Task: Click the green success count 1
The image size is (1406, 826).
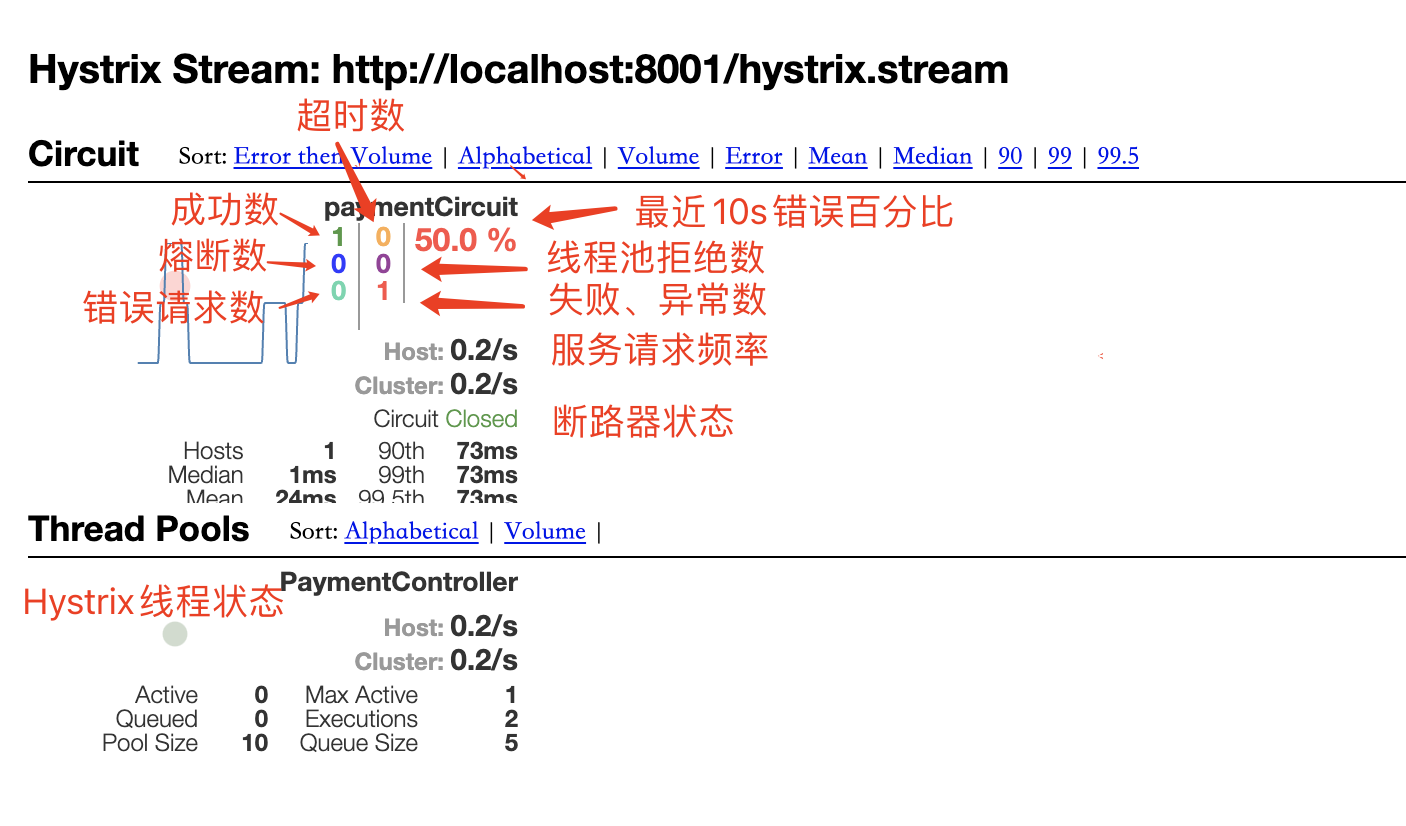Action: [338, 237]
